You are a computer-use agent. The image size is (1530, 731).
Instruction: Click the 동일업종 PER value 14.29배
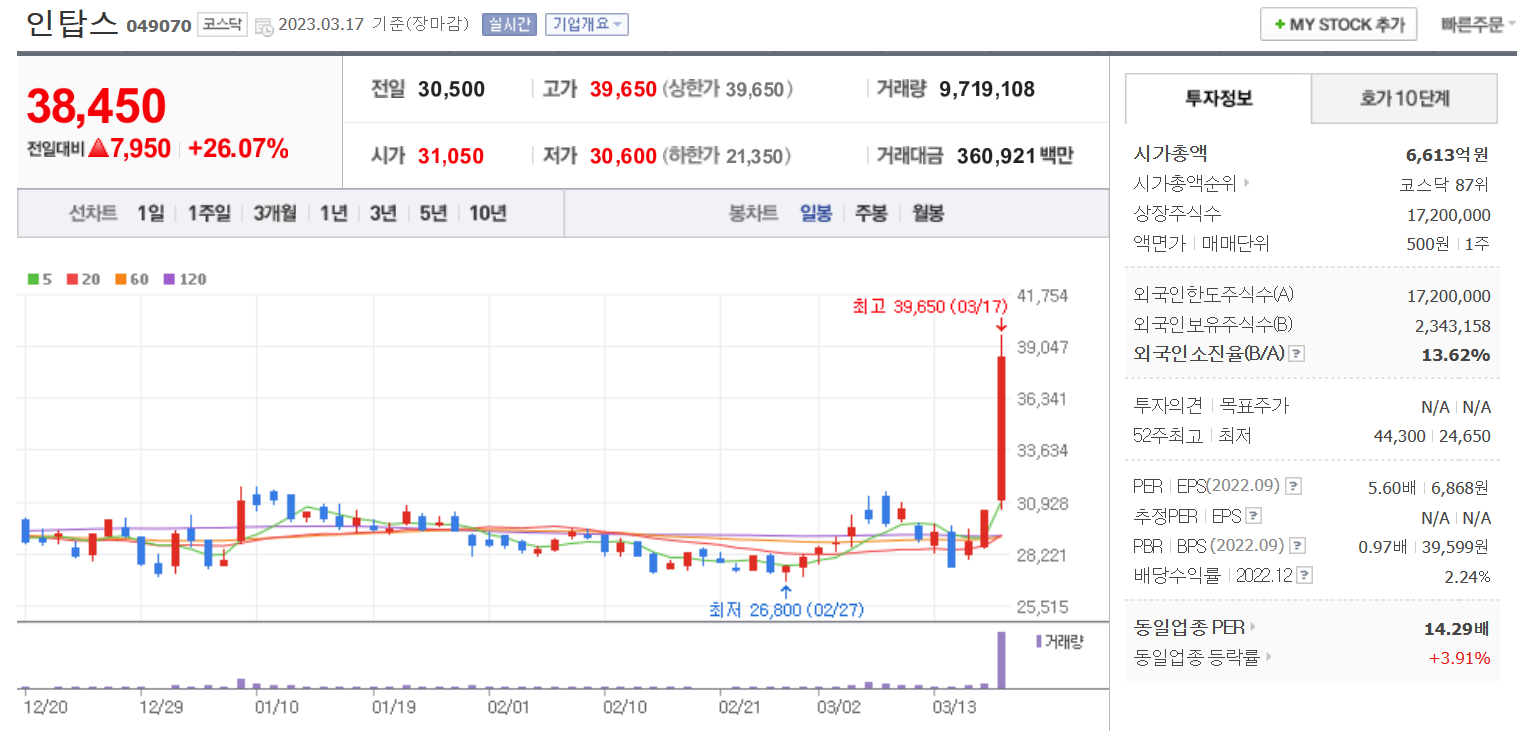click(1457, 628)
